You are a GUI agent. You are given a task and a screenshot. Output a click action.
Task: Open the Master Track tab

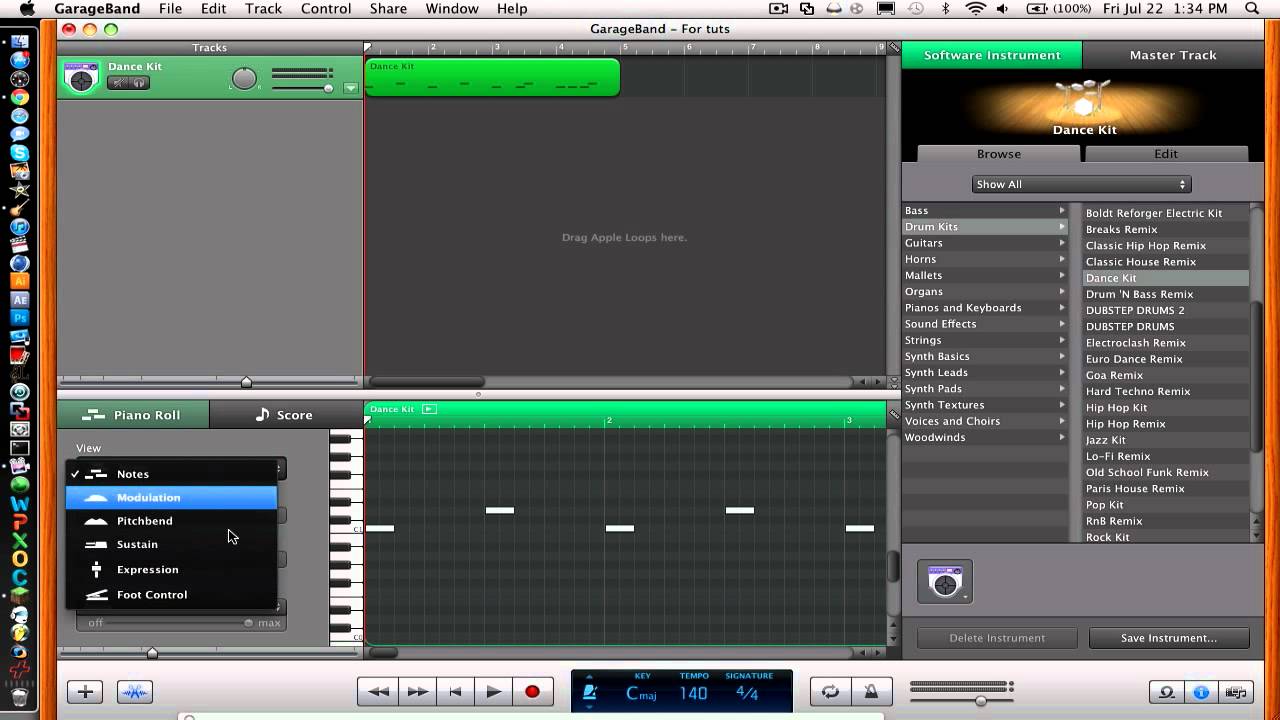[1173, 55]
